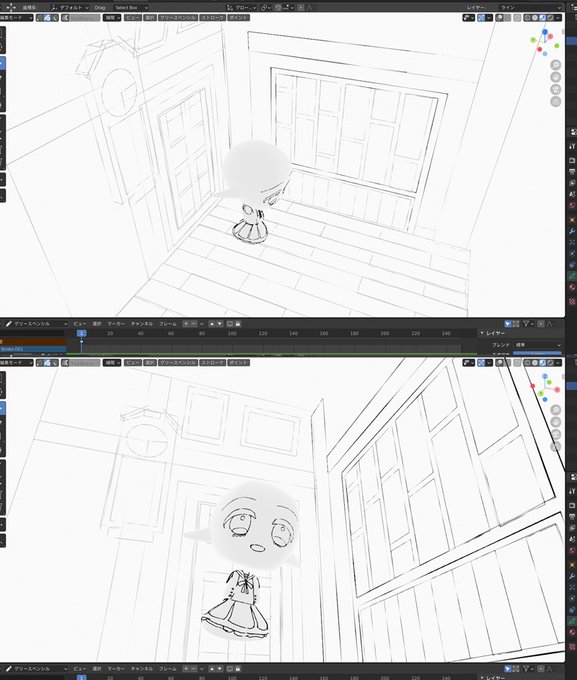Open ブレンド 標準 blend mode dropdown
The height and width of the screenshot is (680, 577).
[x=538, y=345]
